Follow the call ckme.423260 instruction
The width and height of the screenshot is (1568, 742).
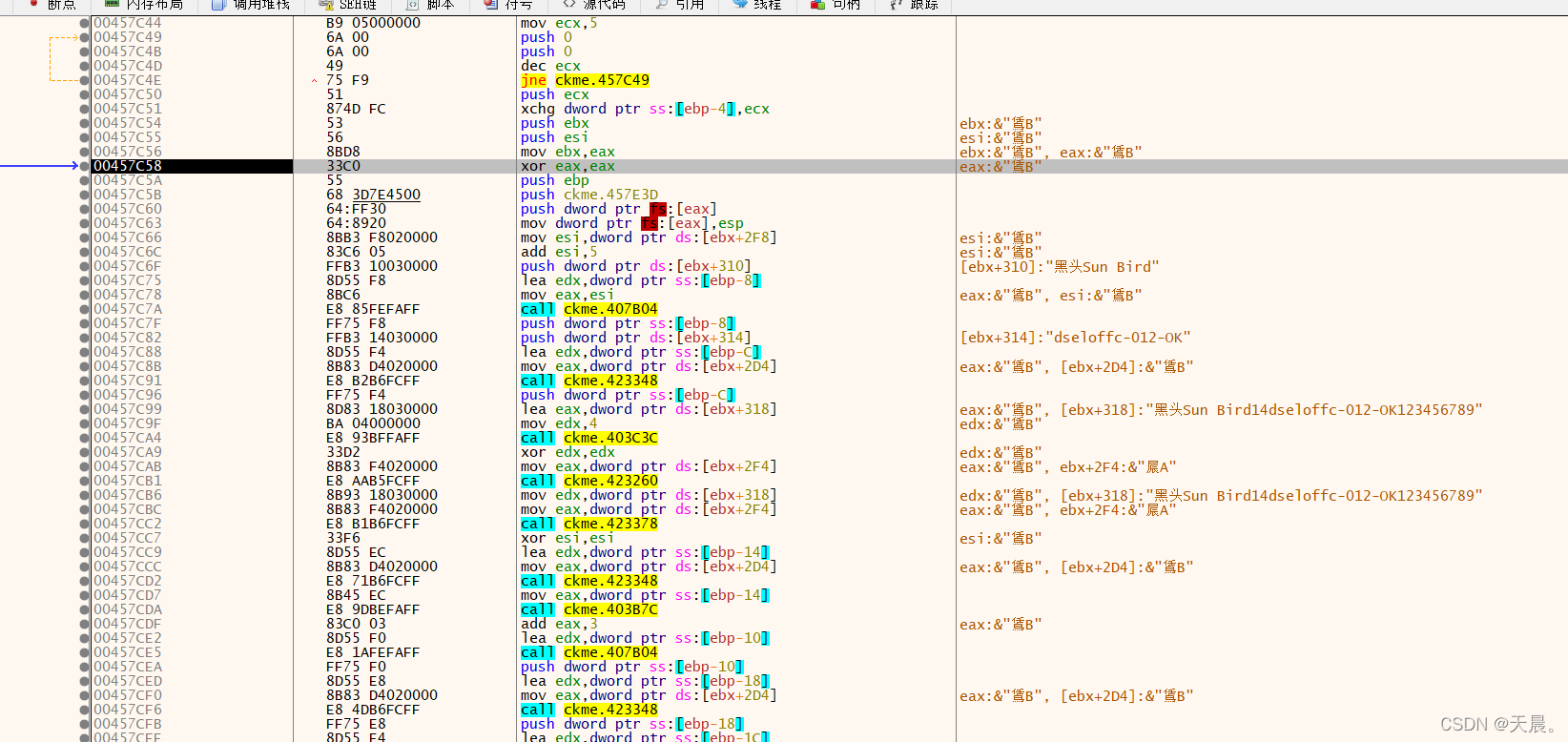[588, 481]
